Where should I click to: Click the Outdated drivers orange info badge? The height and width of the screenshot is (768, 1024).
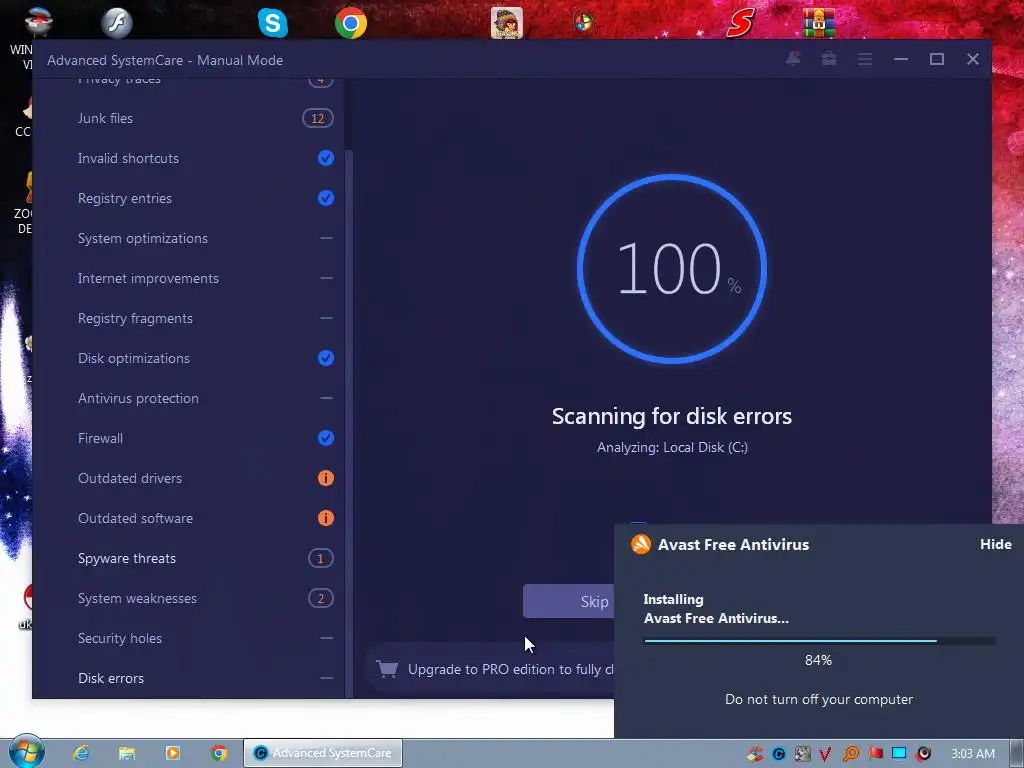click(325, 478)
